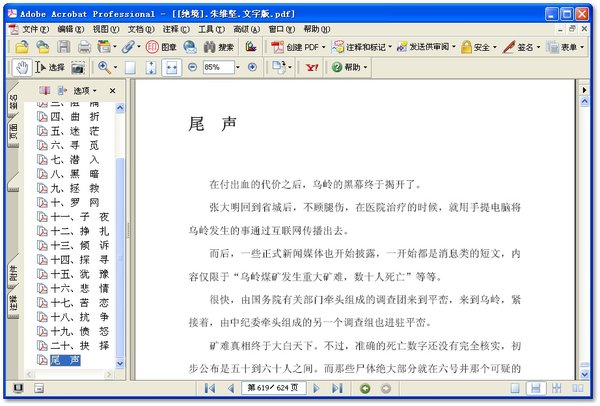Switch to continuous page layout
600x406 pixels.
pyautogui.click(x=536, y=389)
